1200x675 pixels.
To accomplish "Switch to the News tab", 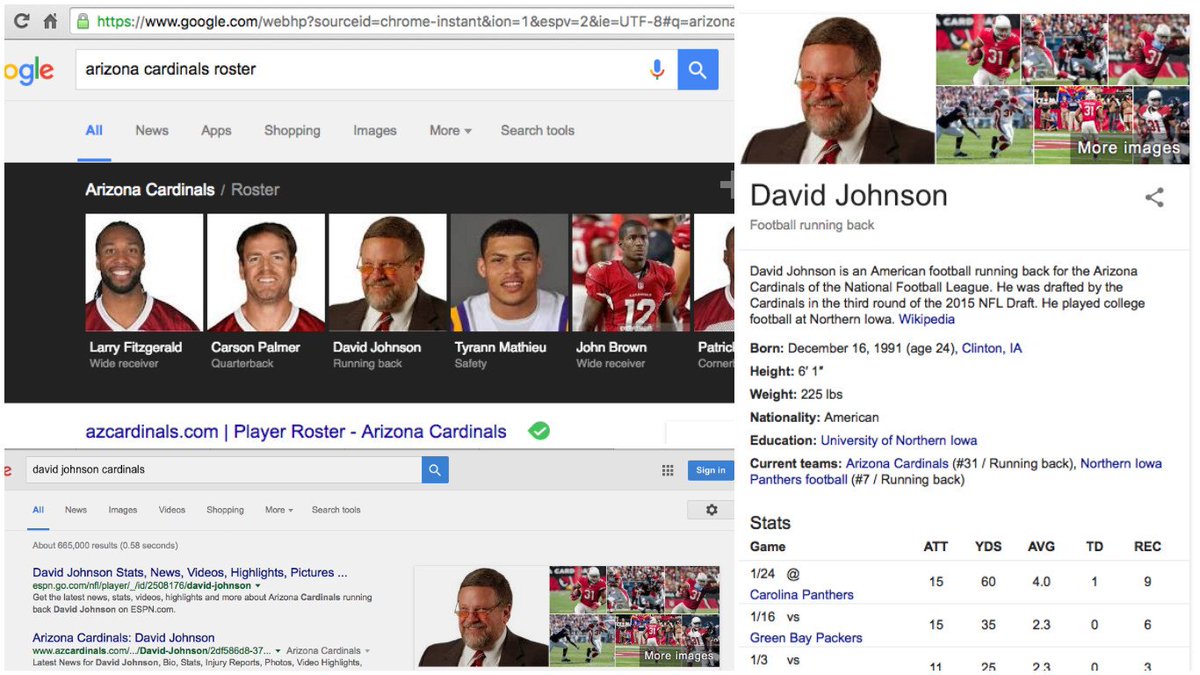I will pyautogui.click(x=151, y=130).
